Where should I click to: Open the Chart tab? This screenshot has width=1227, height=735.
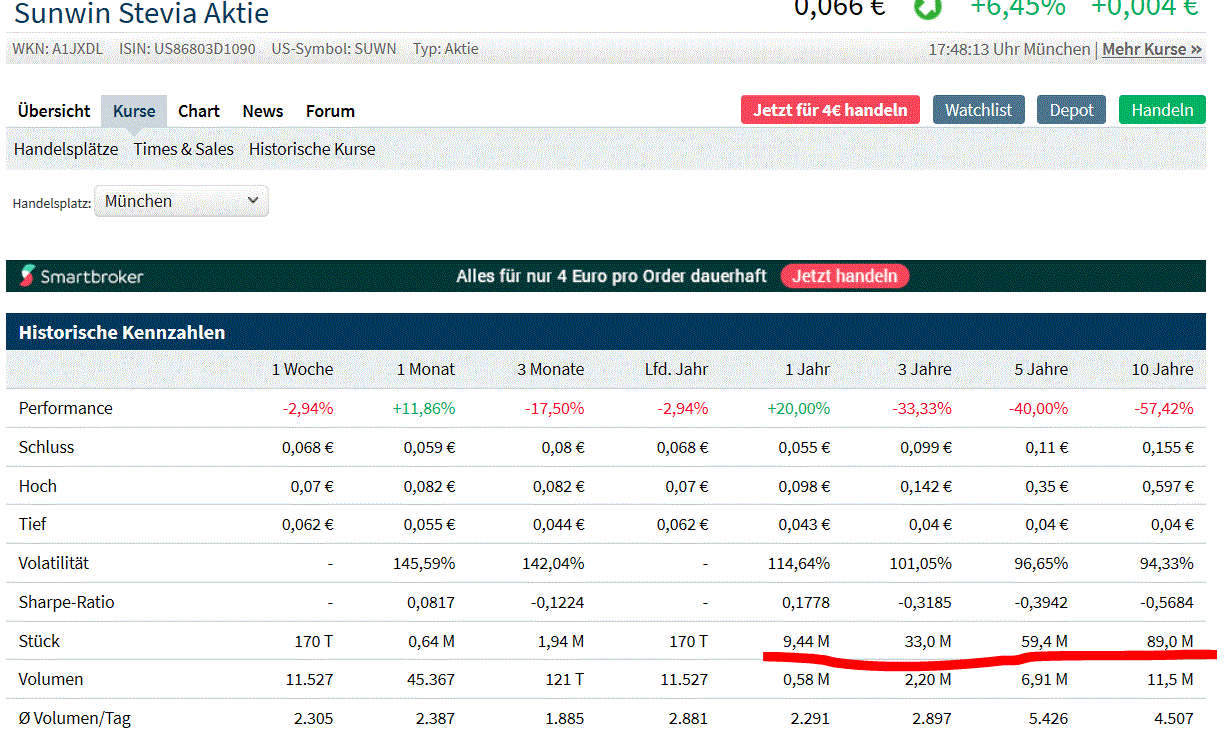click(x=199, y=111)
